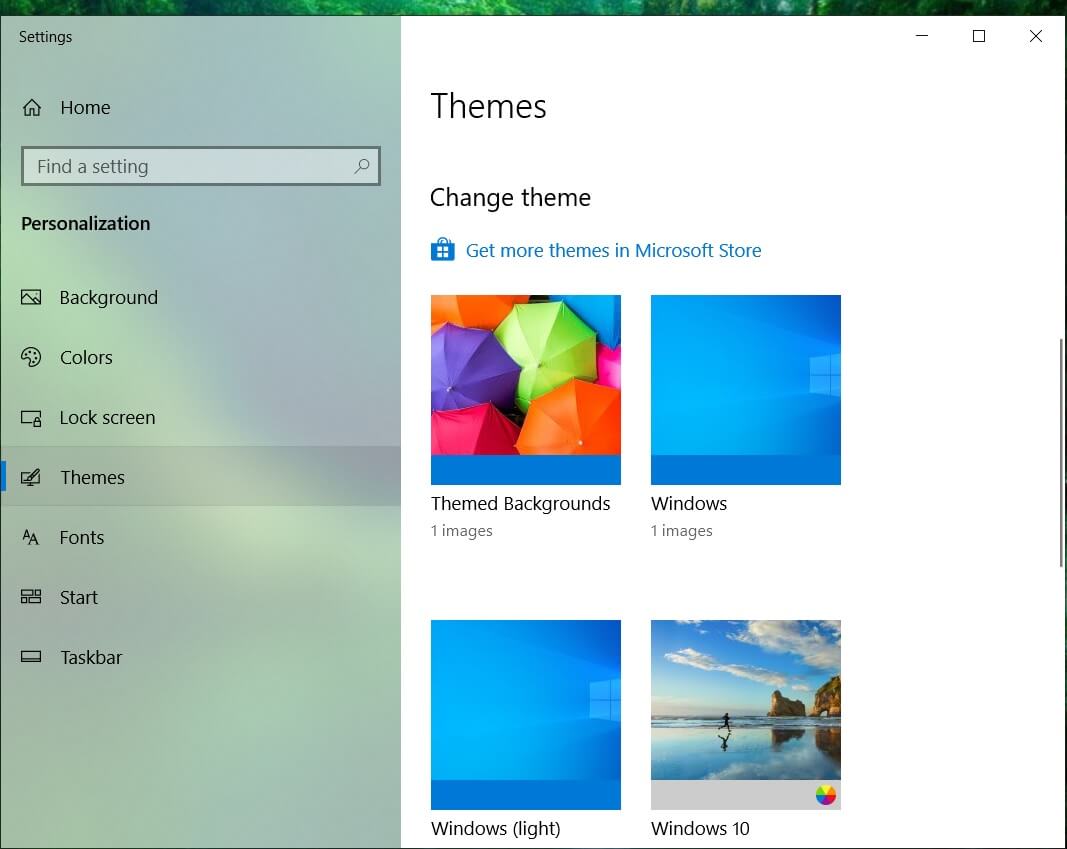This screenshot has width=1067, height=849.
Task: Click the Background picture icon
Action: pyautogui.click(x=31, y=297)
